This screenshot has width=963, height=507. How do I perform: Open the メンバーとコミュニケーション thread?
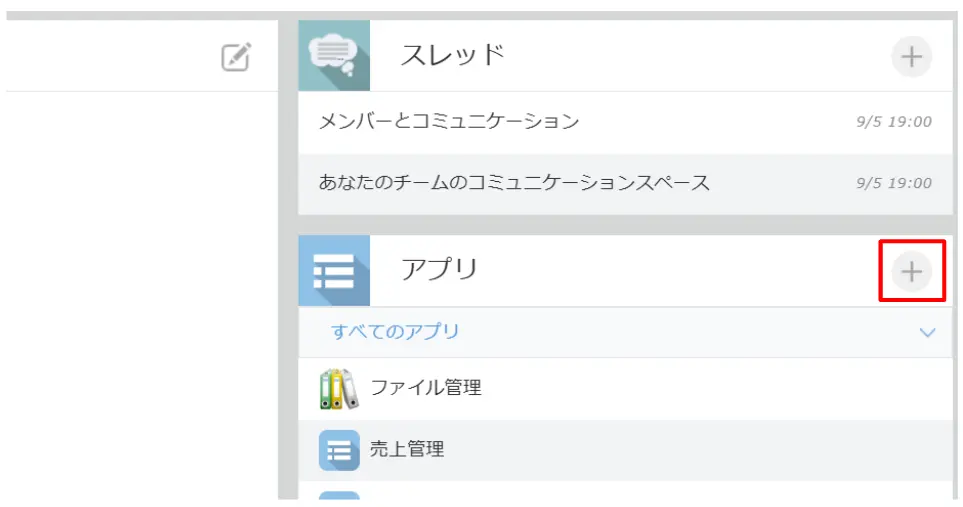(449, 122)
